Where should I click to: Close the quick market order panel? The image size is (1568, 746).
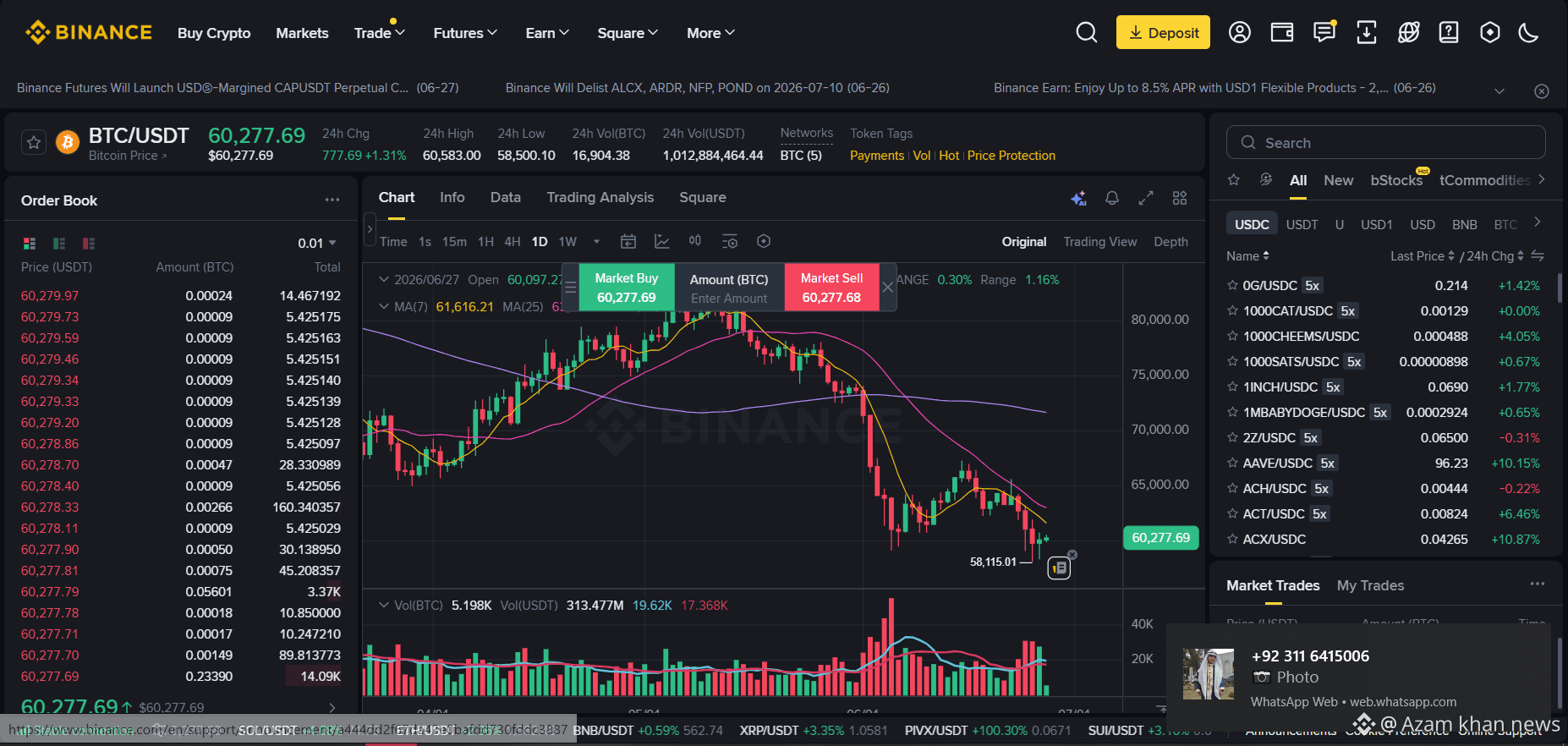[888, 288]
